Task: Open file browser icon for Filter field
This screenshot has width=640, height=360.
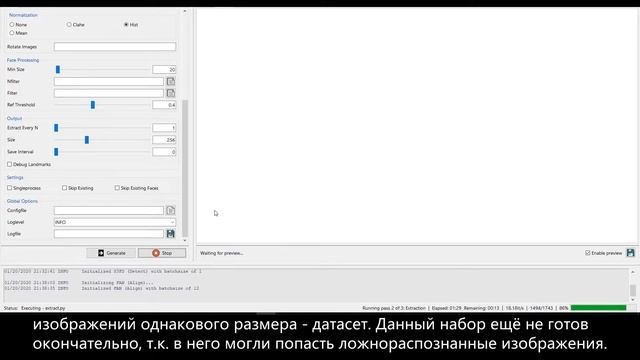Action: pos(171,93)
